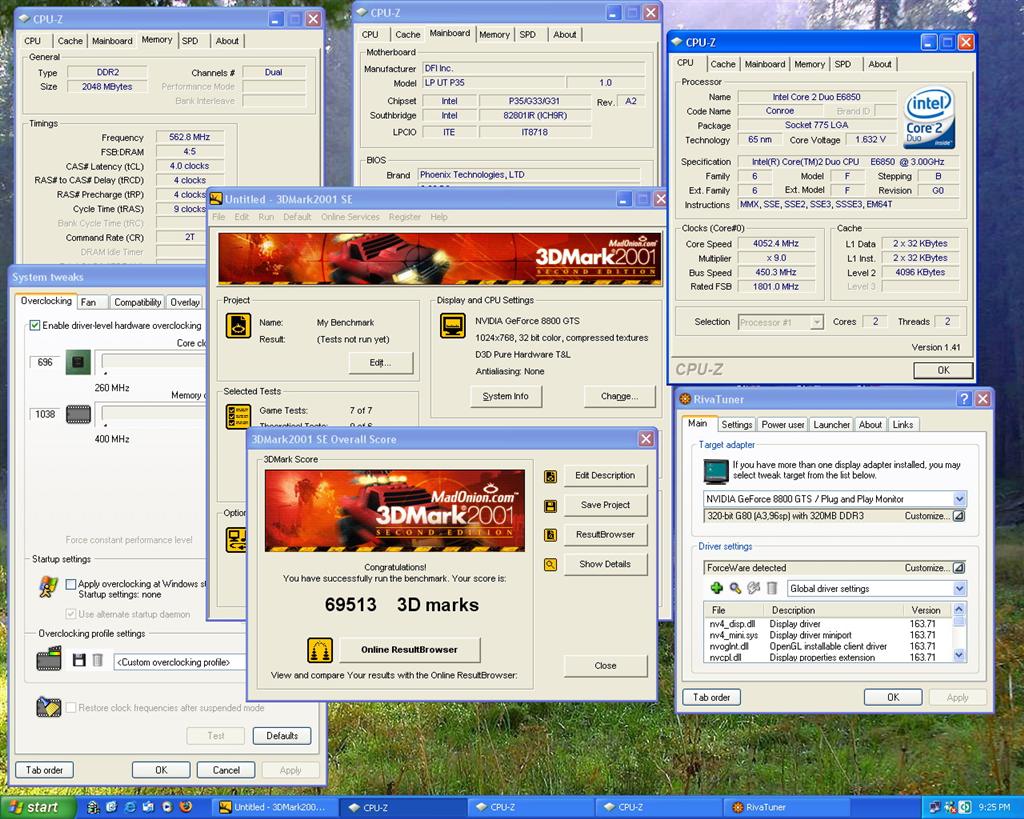This screenshot has width=1024, height=819.
Task: Select nv4_disp.dll row in RivaTuner driver list
Action: pos(827,624)
